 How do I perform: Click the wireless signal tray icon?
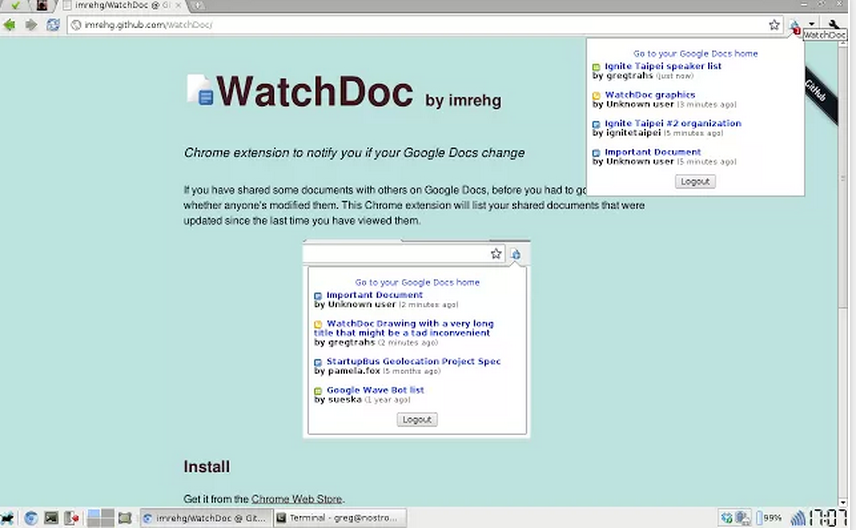pyautogui.click(x=798, y=518)
